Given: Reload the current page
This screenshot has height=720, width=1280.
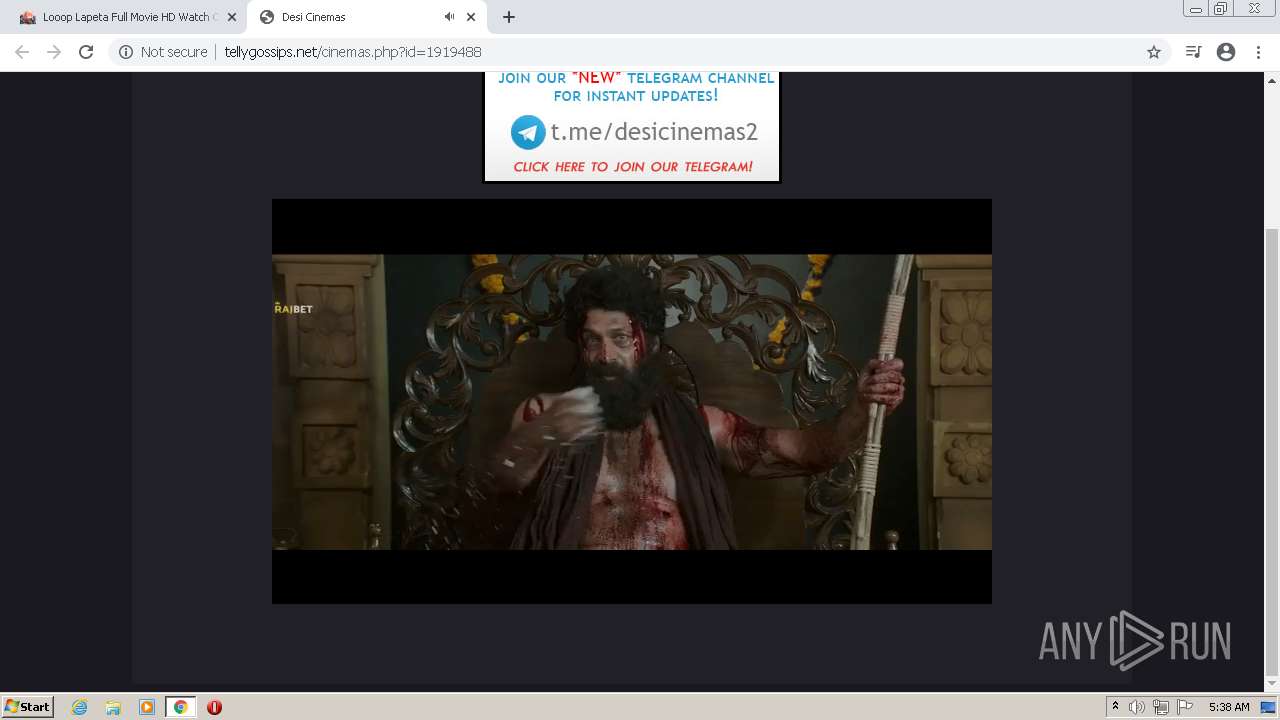Looking at the screenshot, I should [86, 52].
